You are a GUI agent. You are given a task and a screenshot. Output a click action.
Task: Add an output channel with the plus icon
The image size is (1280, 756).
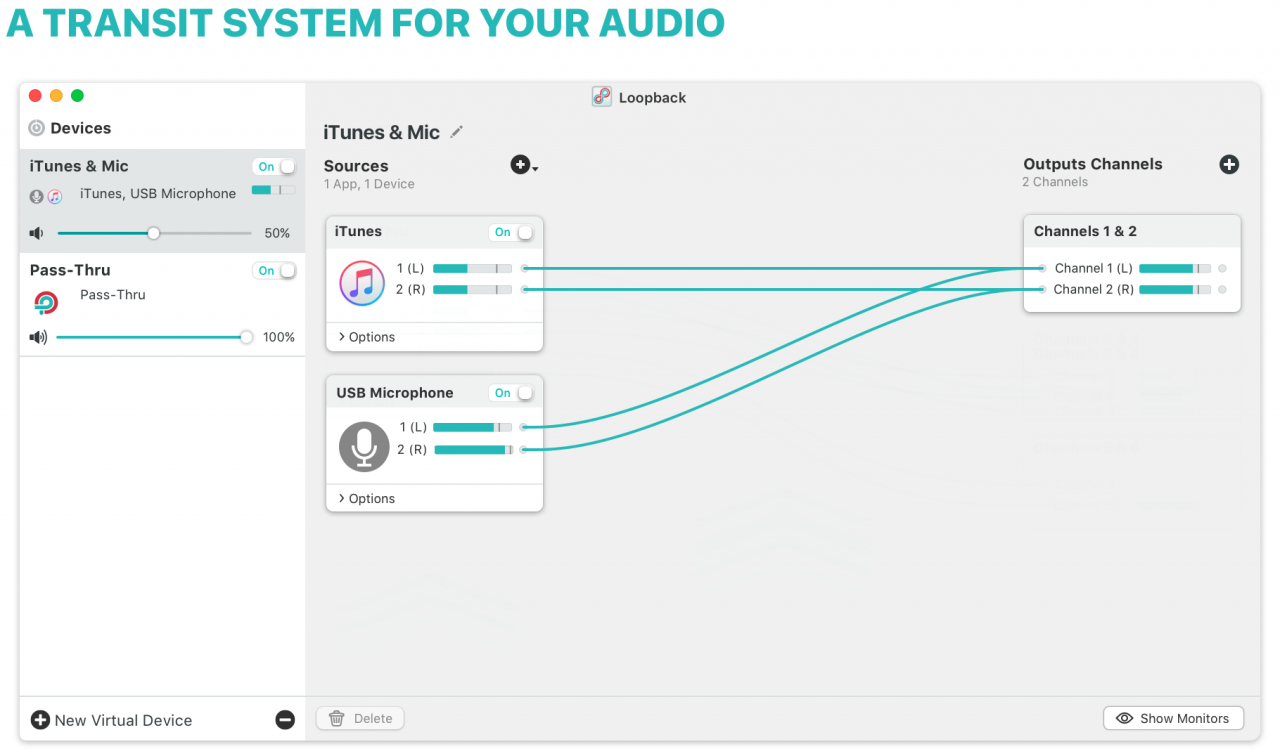1229,165
